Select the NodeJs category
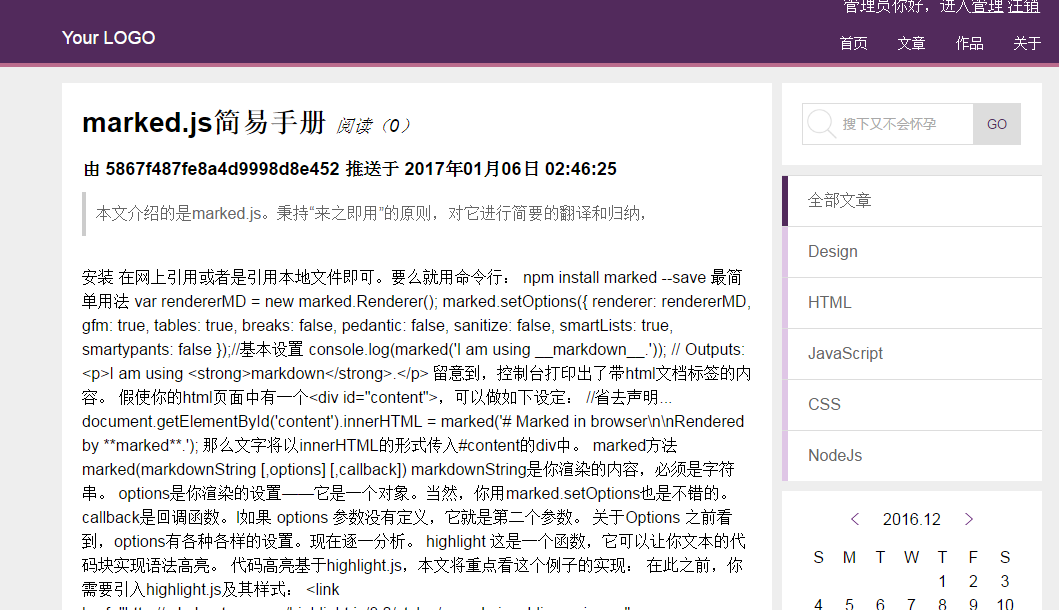The image size is (1059, 610). (x=835, y=455)
